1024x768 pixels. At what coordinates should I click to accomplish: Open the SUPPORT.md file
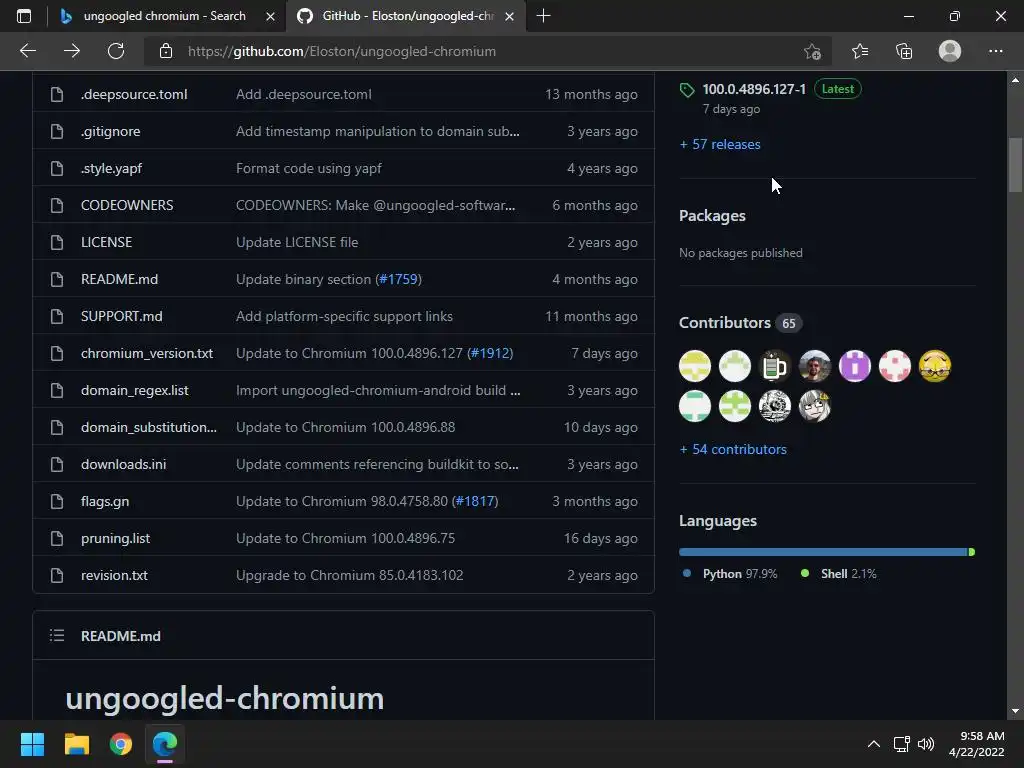121,316
